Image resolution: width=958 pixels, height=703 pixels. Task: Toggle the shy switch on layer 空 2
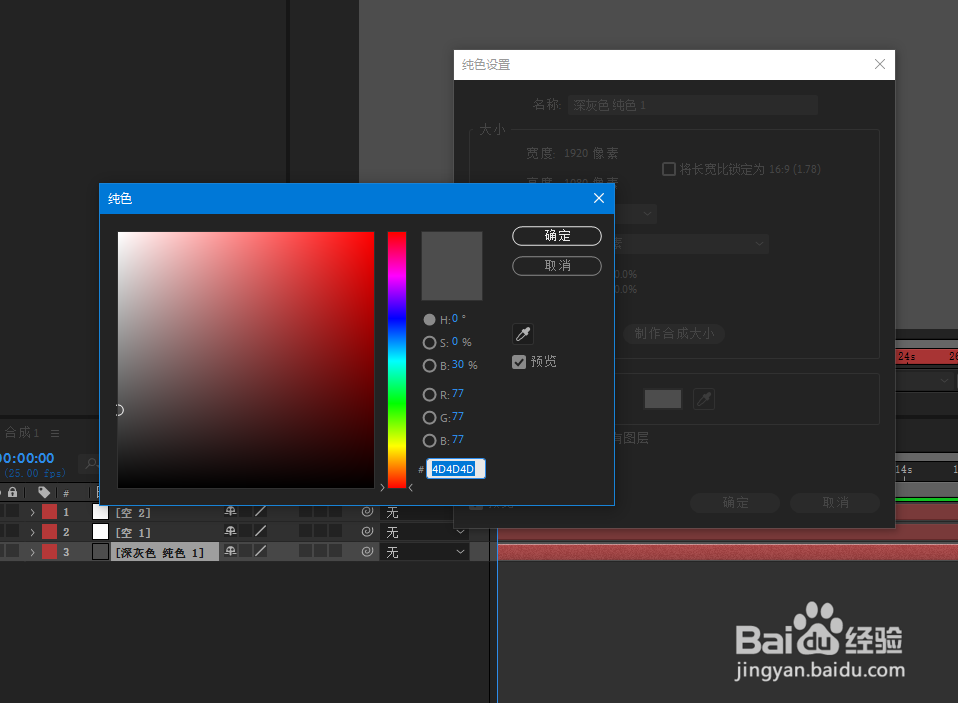click(230, 512)
